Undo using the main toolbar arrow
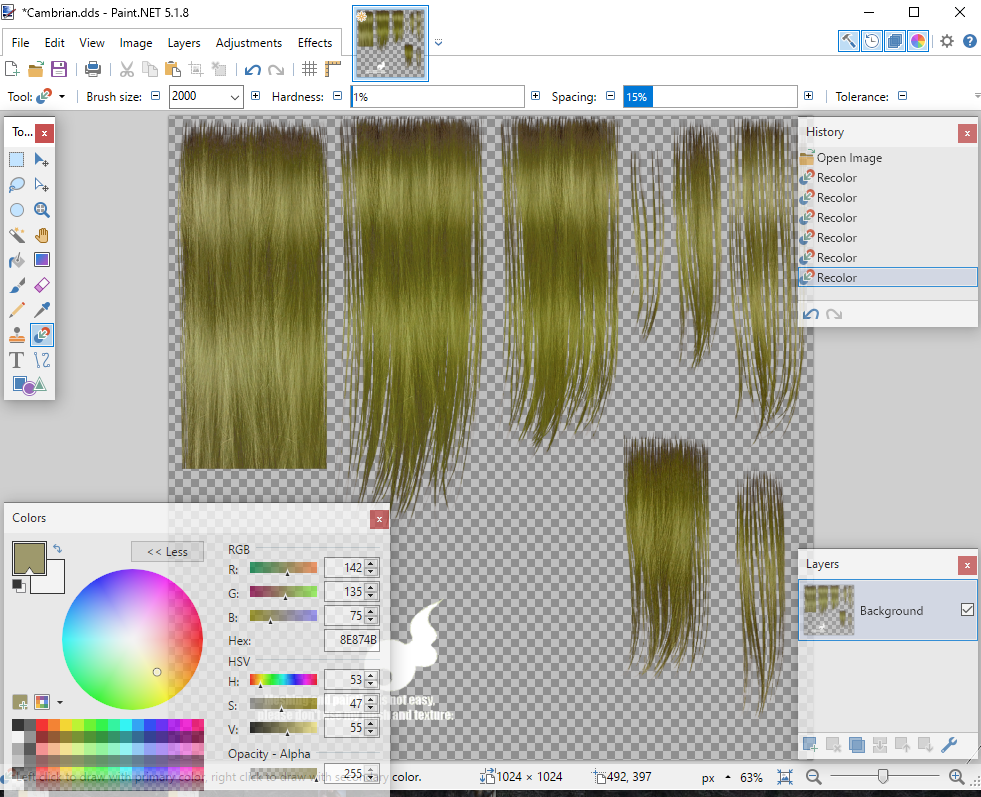Image resolution: width=981 pixels, height=797 pixels. 253,69
